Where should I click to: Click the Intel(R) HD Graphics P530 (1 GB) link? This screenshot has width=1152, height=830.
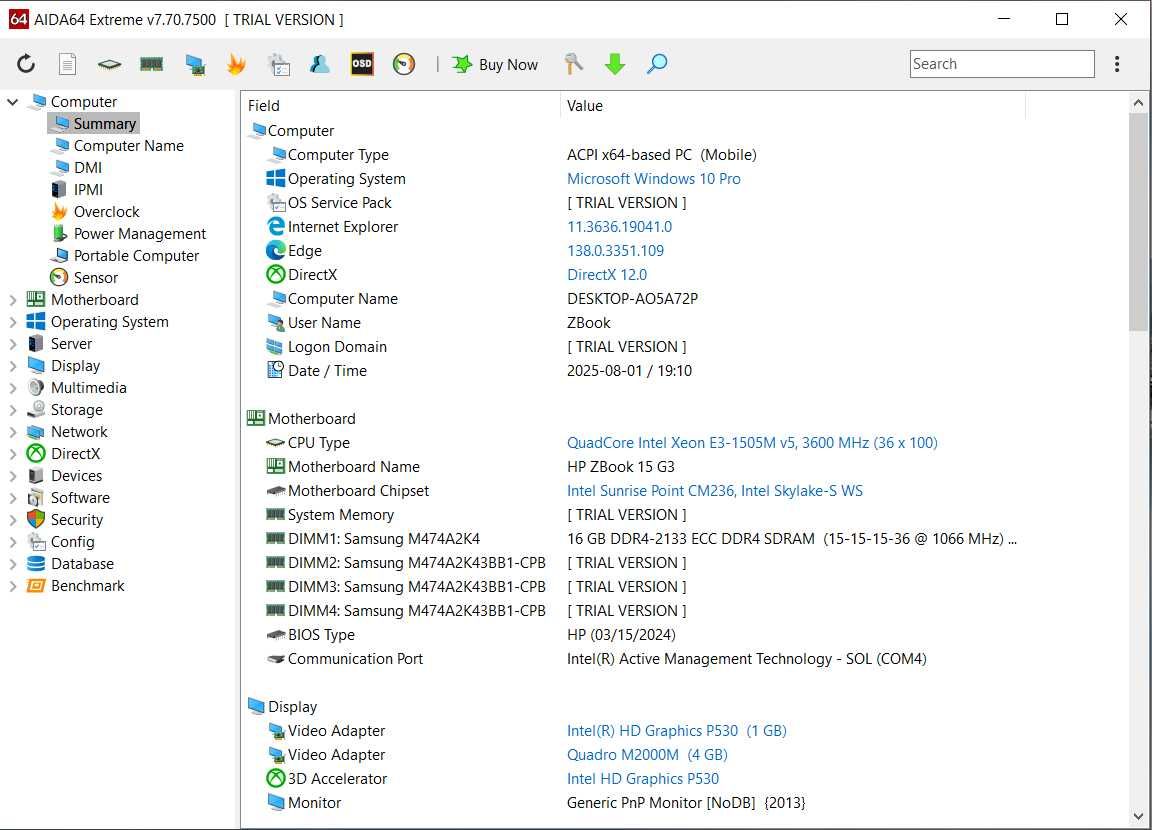[x=677, y=731]
